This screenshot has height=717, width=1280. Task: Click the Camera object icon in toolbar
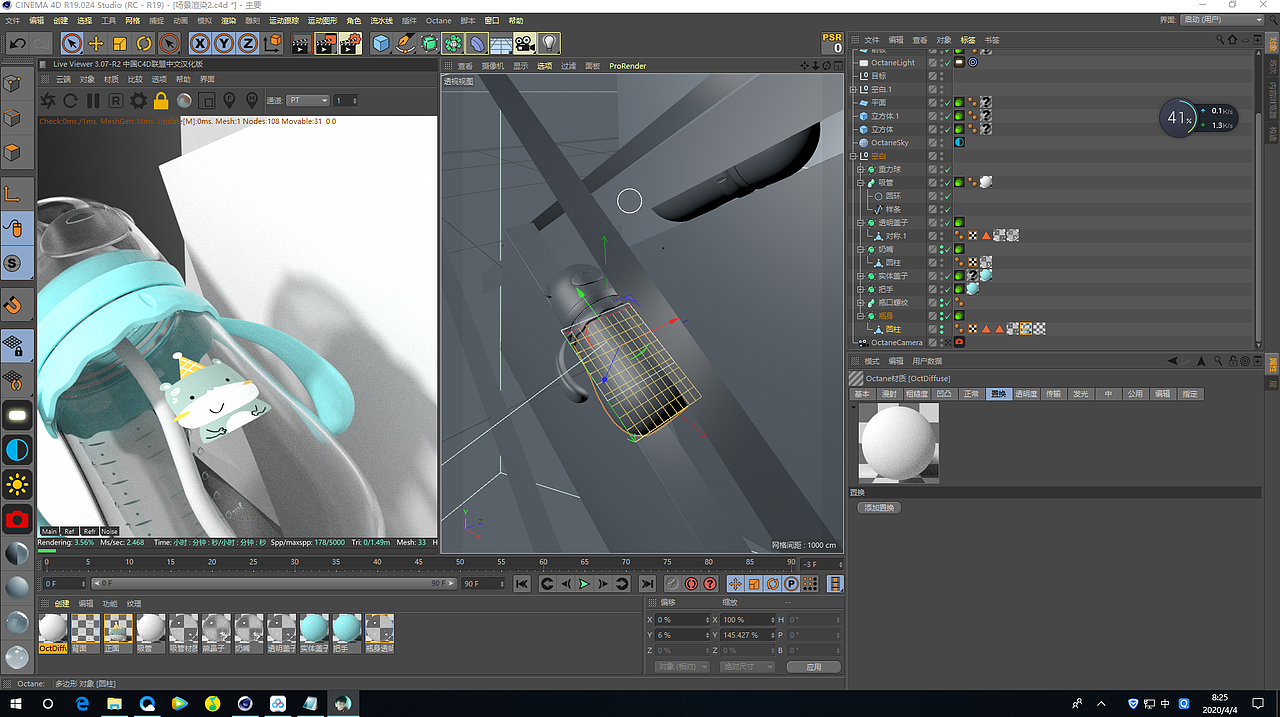[525, 43]
